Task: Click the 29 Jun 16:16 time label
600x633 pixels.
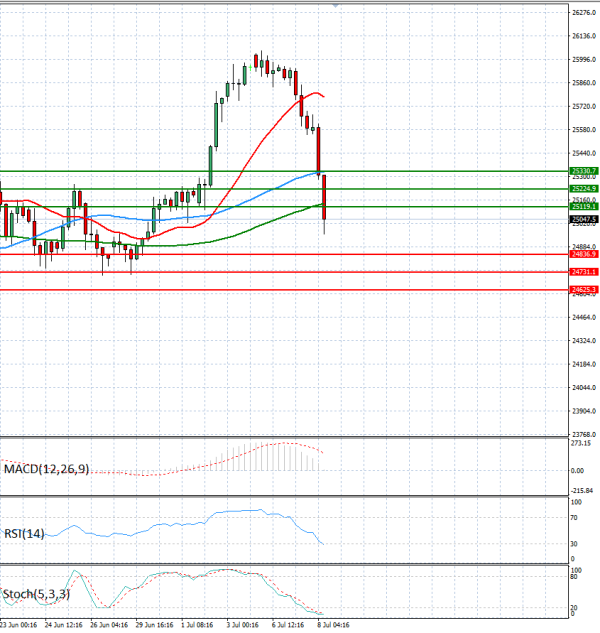Action: tap(154, 625)
